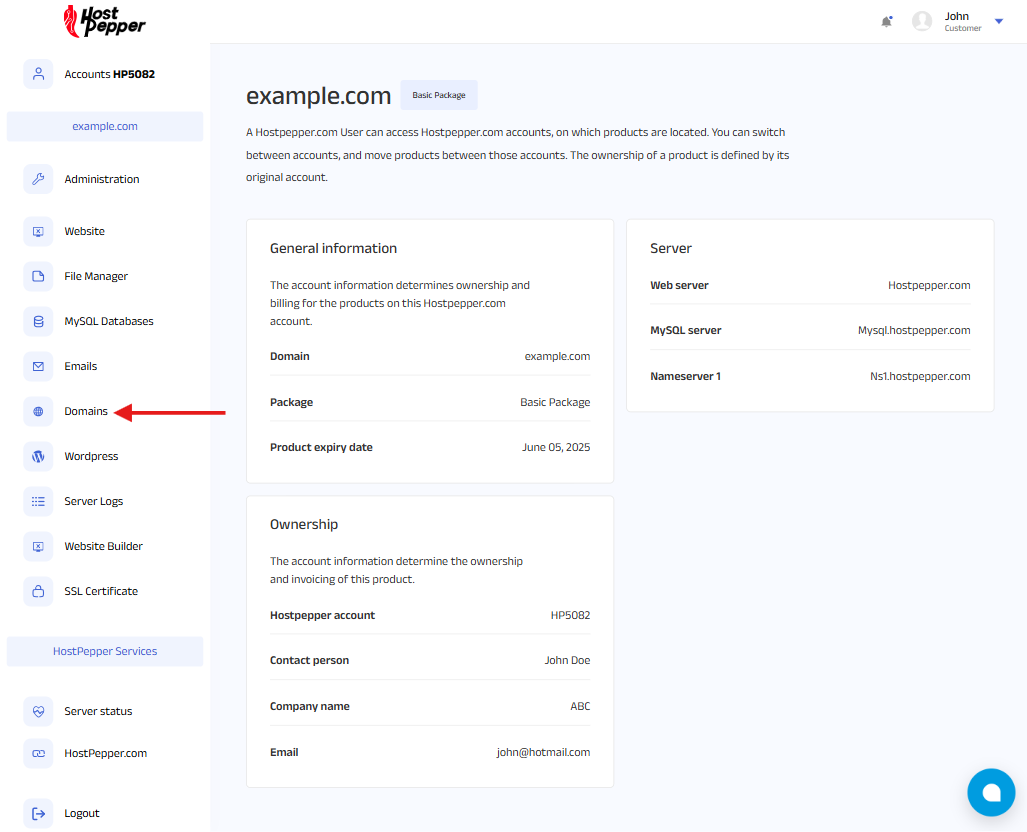Screen dimensions: 1027x832
Task: Click the Basic Package badge button
Action: 439,95
